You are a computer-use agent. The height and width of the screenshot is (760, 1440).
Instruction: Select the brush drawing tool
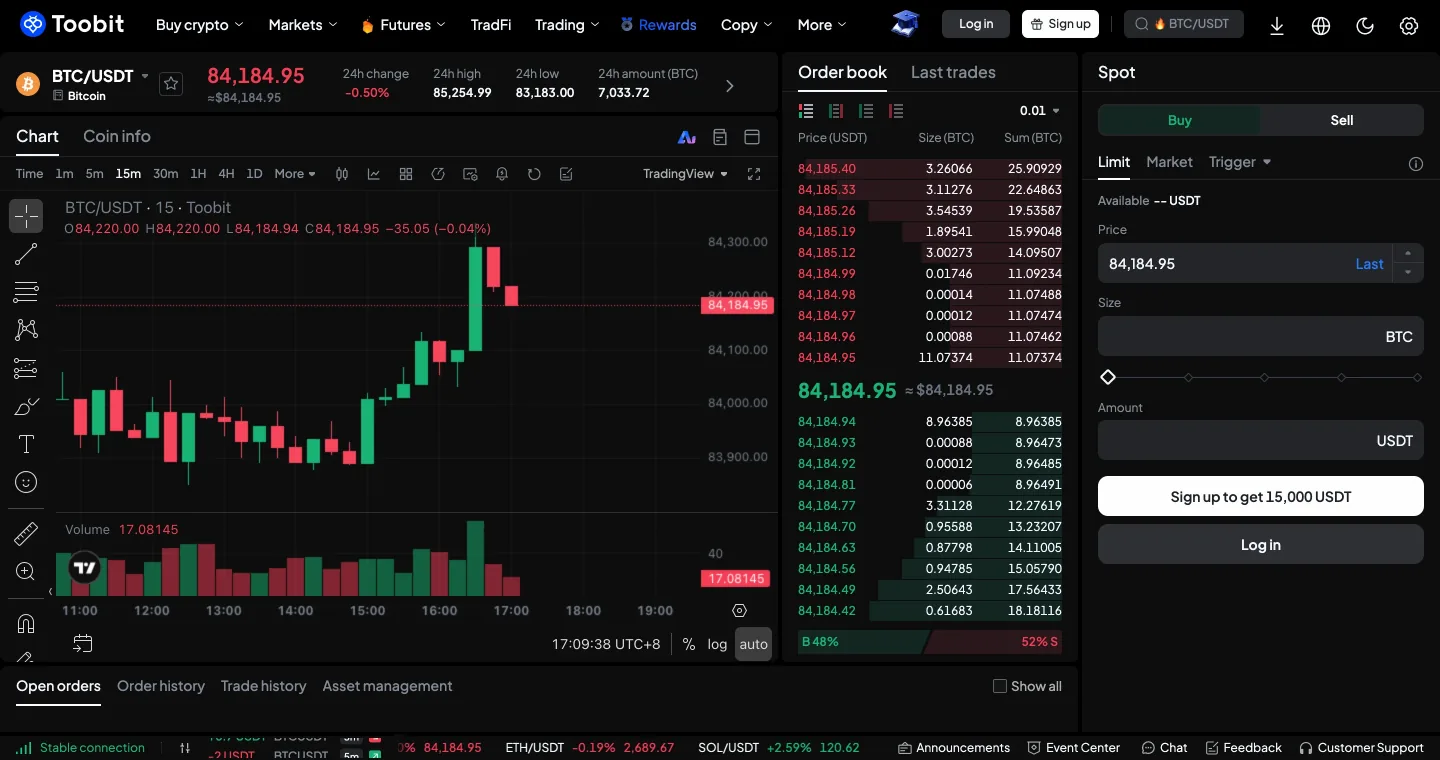pos(26,406)
